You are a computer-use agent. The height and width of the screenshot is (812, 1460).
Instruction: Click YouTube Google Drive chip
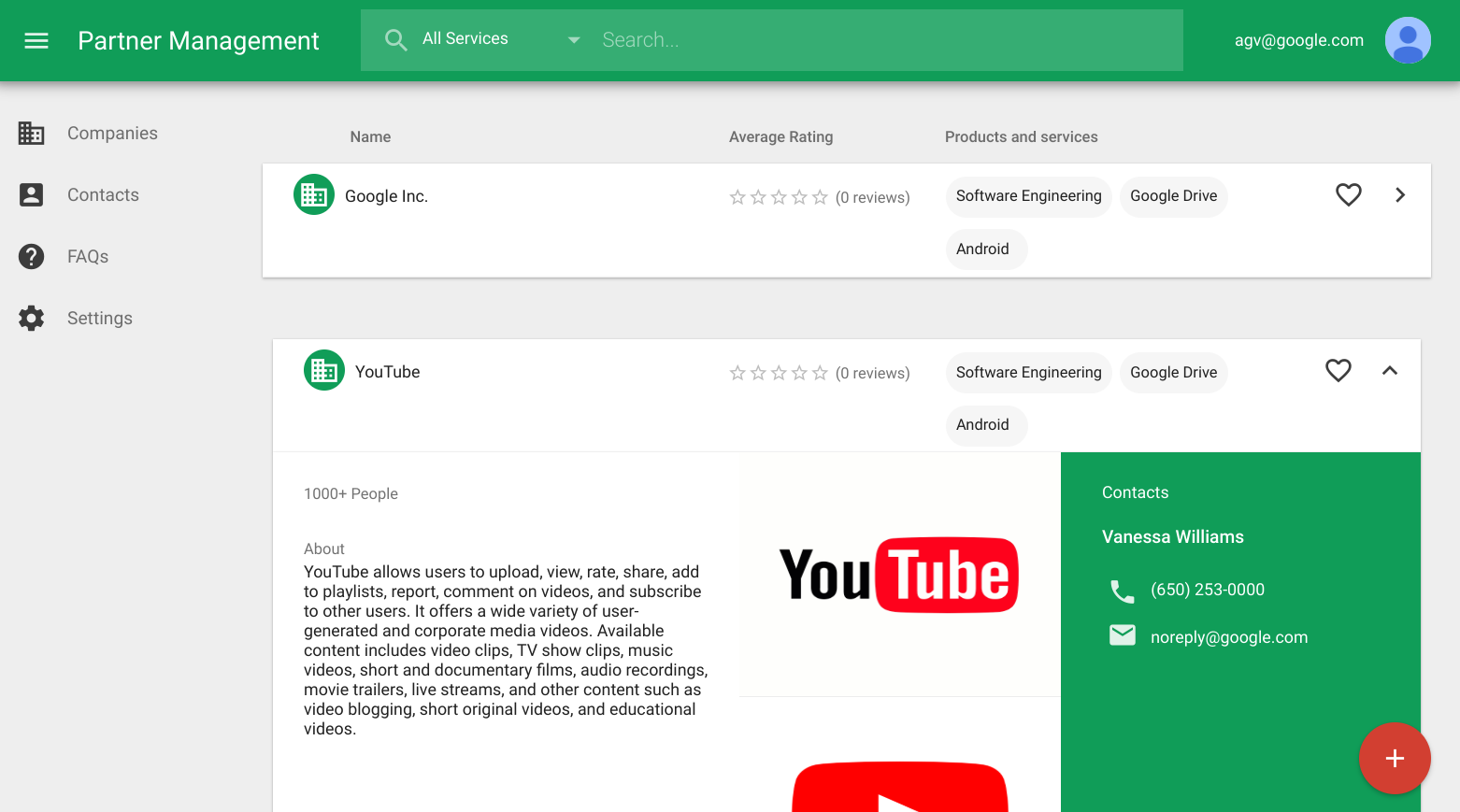1174,372
